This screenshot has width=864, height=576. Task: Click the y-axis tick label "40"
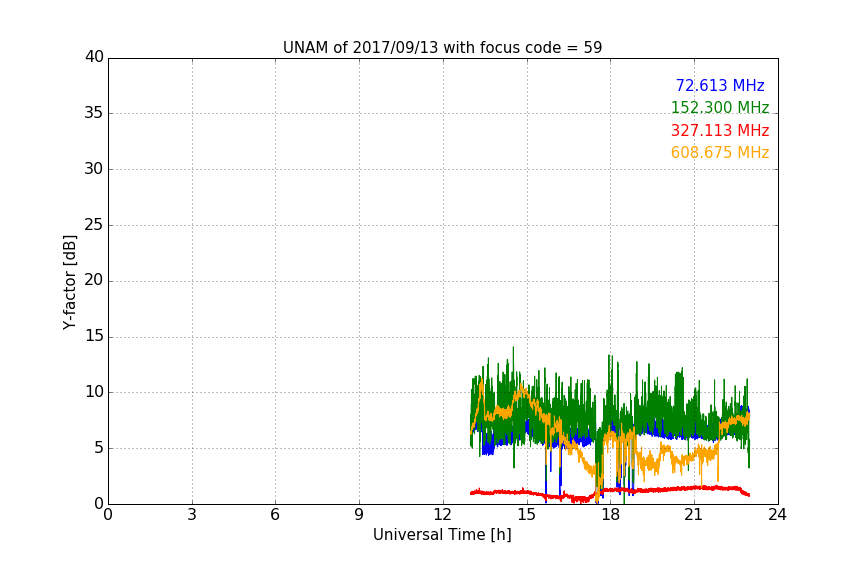tap(94, 57)
